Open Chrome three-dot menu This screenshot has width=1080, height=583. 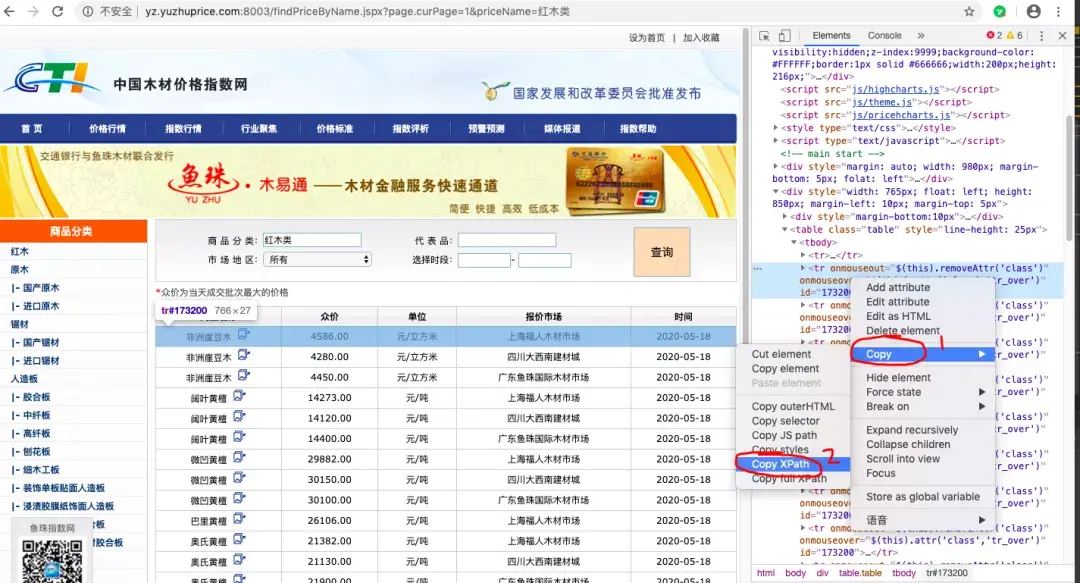click(x=1059, y=12)
